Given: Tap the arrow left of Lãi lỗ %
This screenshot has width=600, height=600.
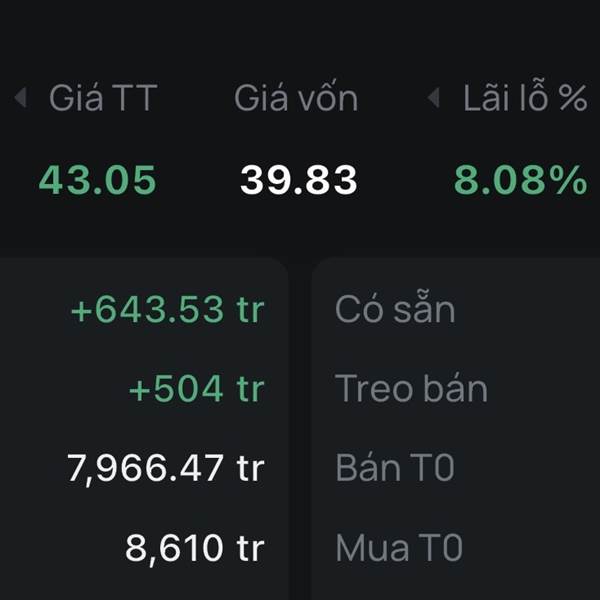Looking at the screenshot, I should tap(433, 98).
